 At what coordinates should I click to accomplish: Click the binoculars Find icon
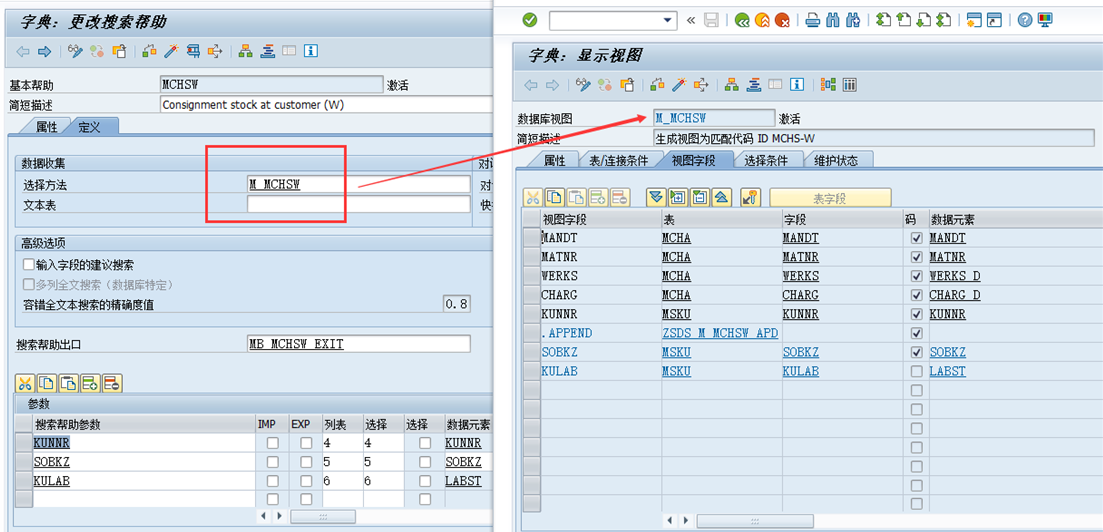[x=834, y=20]
